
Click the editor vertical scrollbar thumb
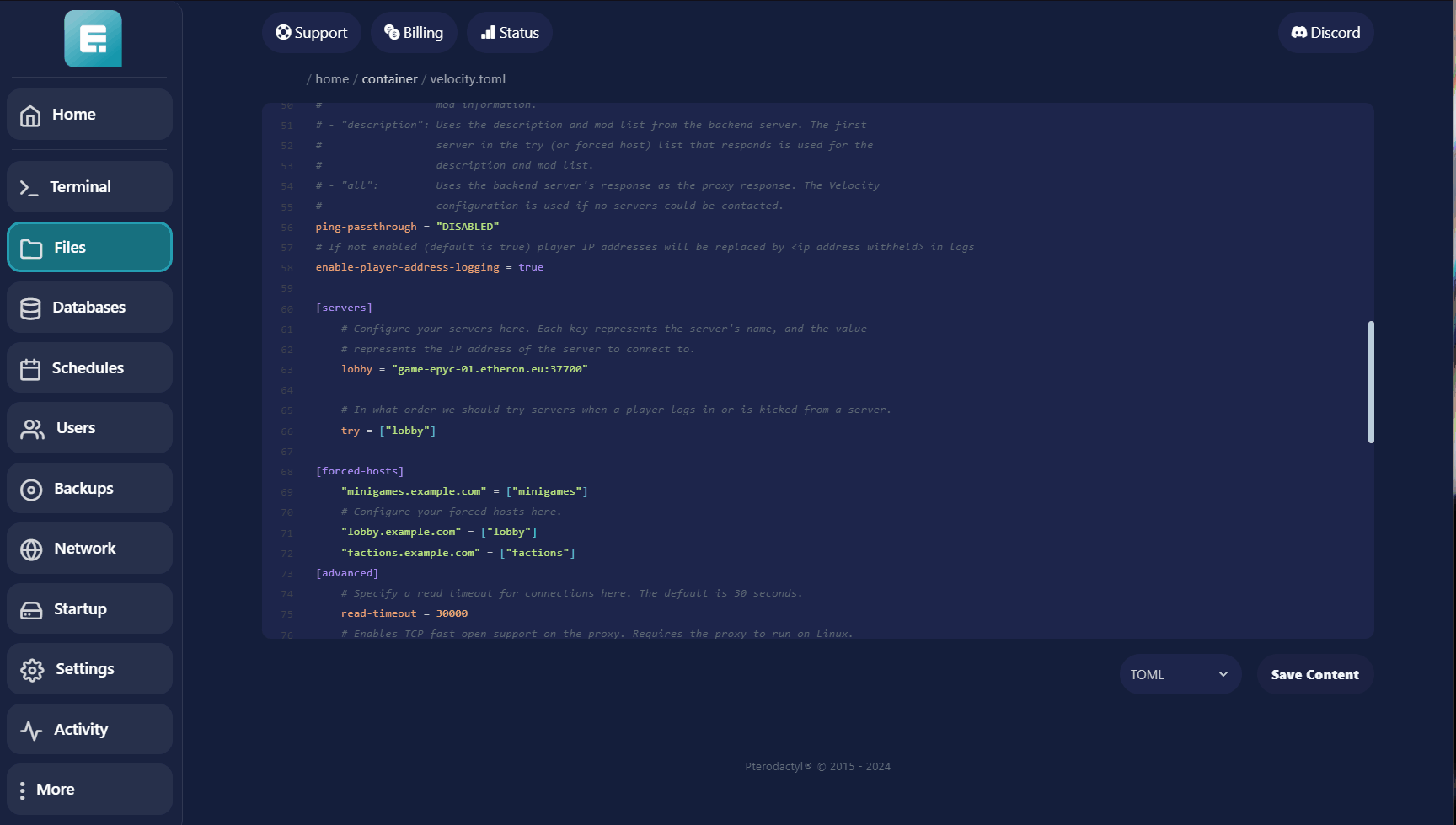coord(1371,382)
